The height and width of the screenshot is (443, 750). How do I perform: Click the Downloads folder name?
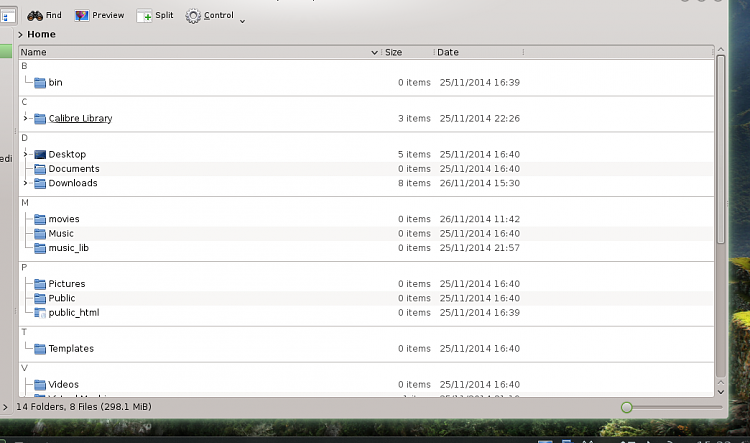[x=73, y=183]
